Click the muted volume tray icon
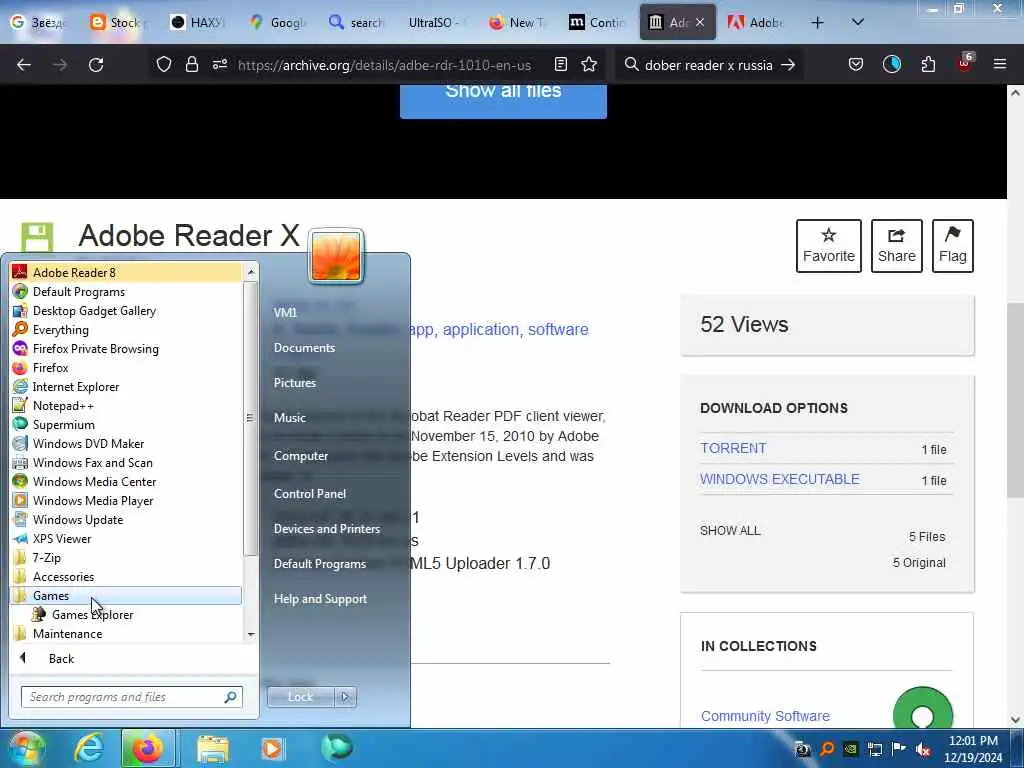The height and width of the screenshot is (768, 1024). pyautogui.click(x=923, y=750)
